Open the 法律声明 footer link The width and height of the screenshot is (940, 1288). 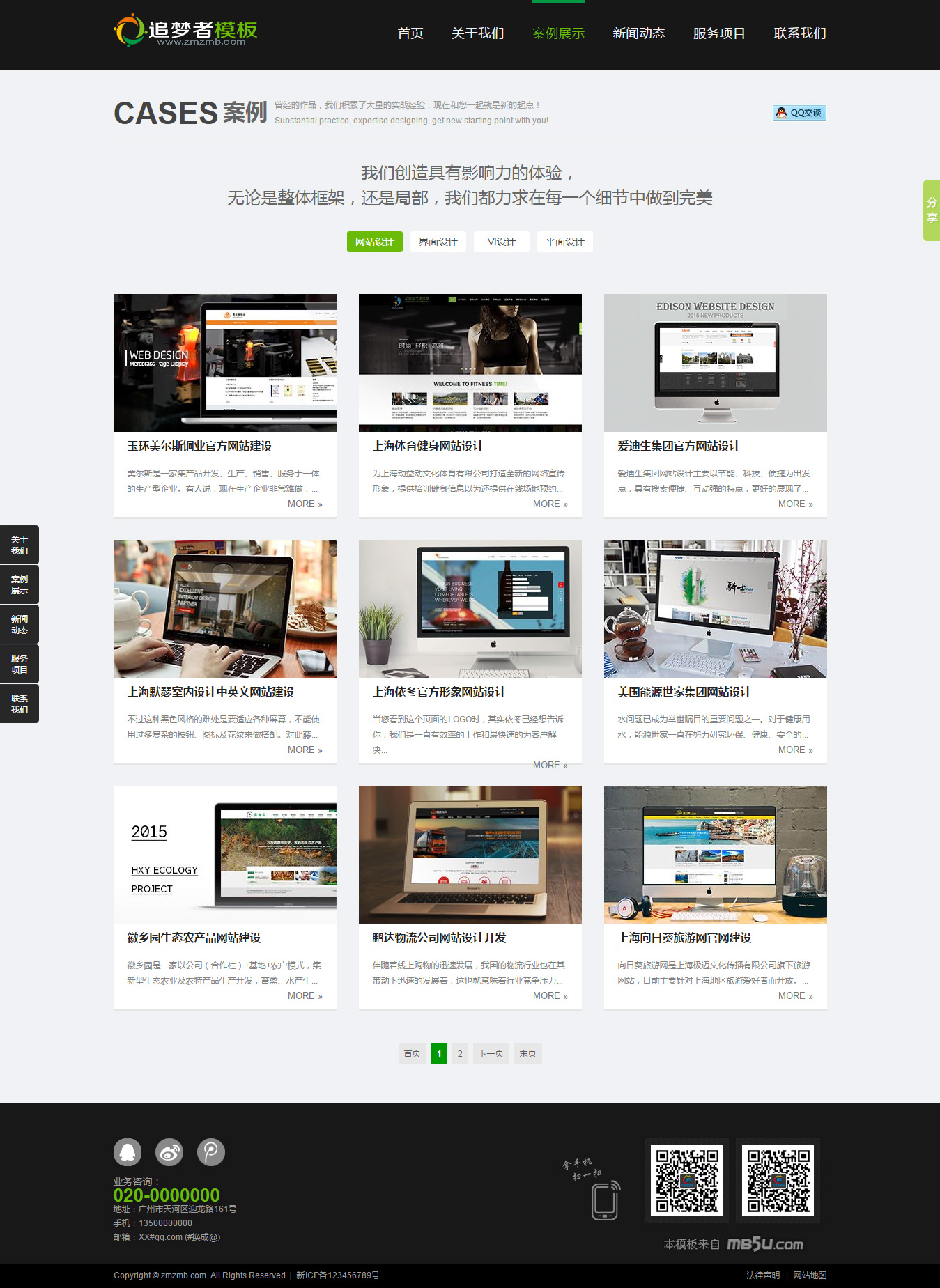[763, 1275]
